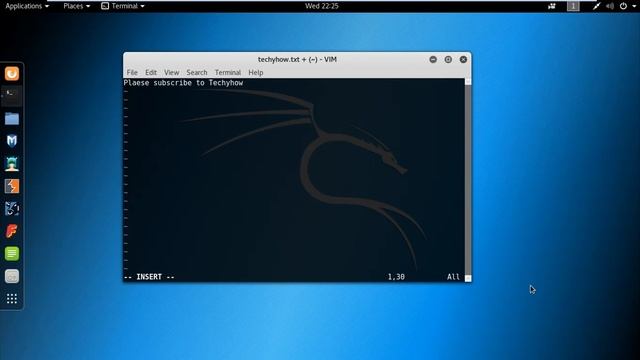Open the clock Wed 22:25 calendar

[x=322, y=6]
